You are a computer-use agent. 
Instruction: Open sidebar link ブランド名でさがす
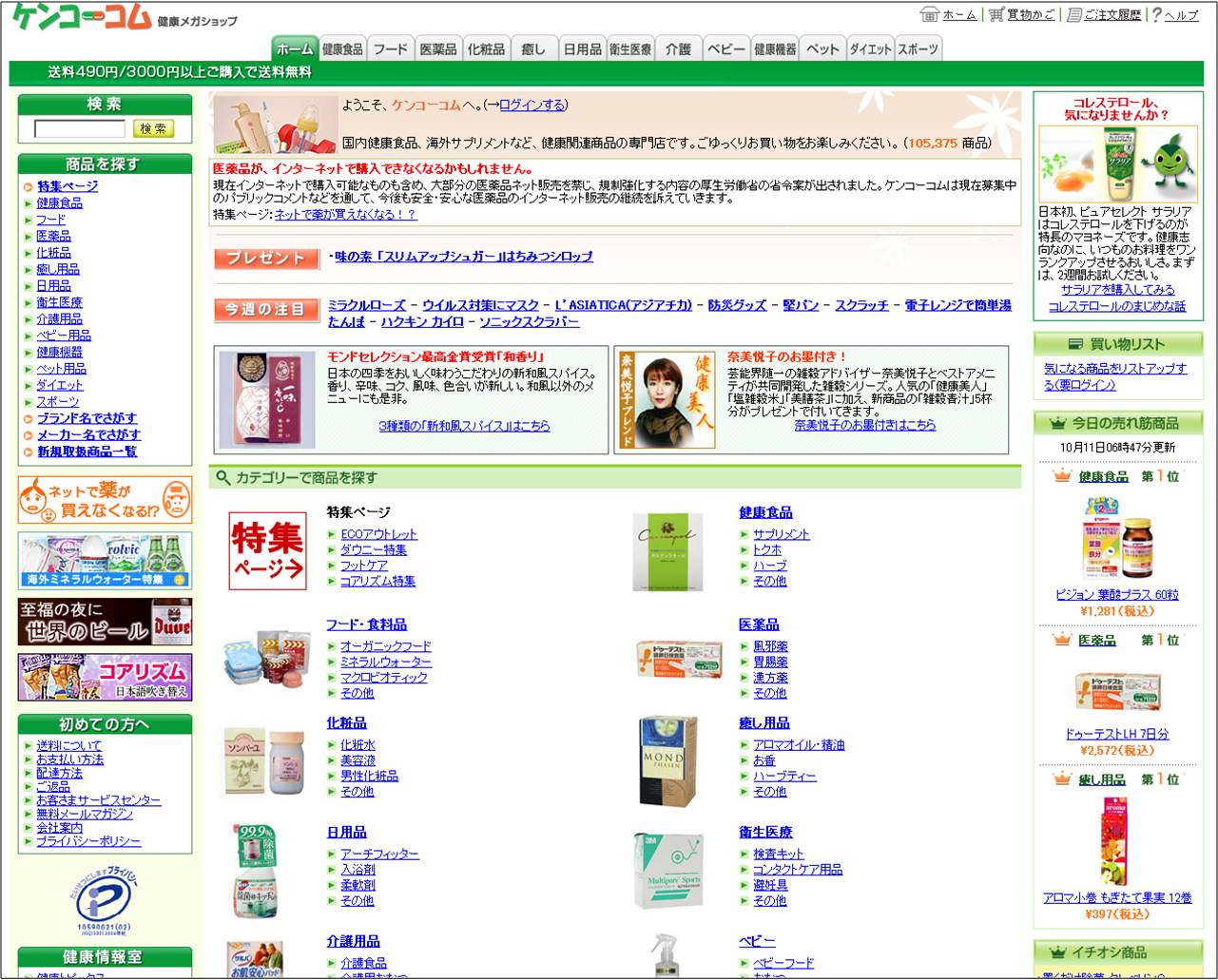pos(87,418)
